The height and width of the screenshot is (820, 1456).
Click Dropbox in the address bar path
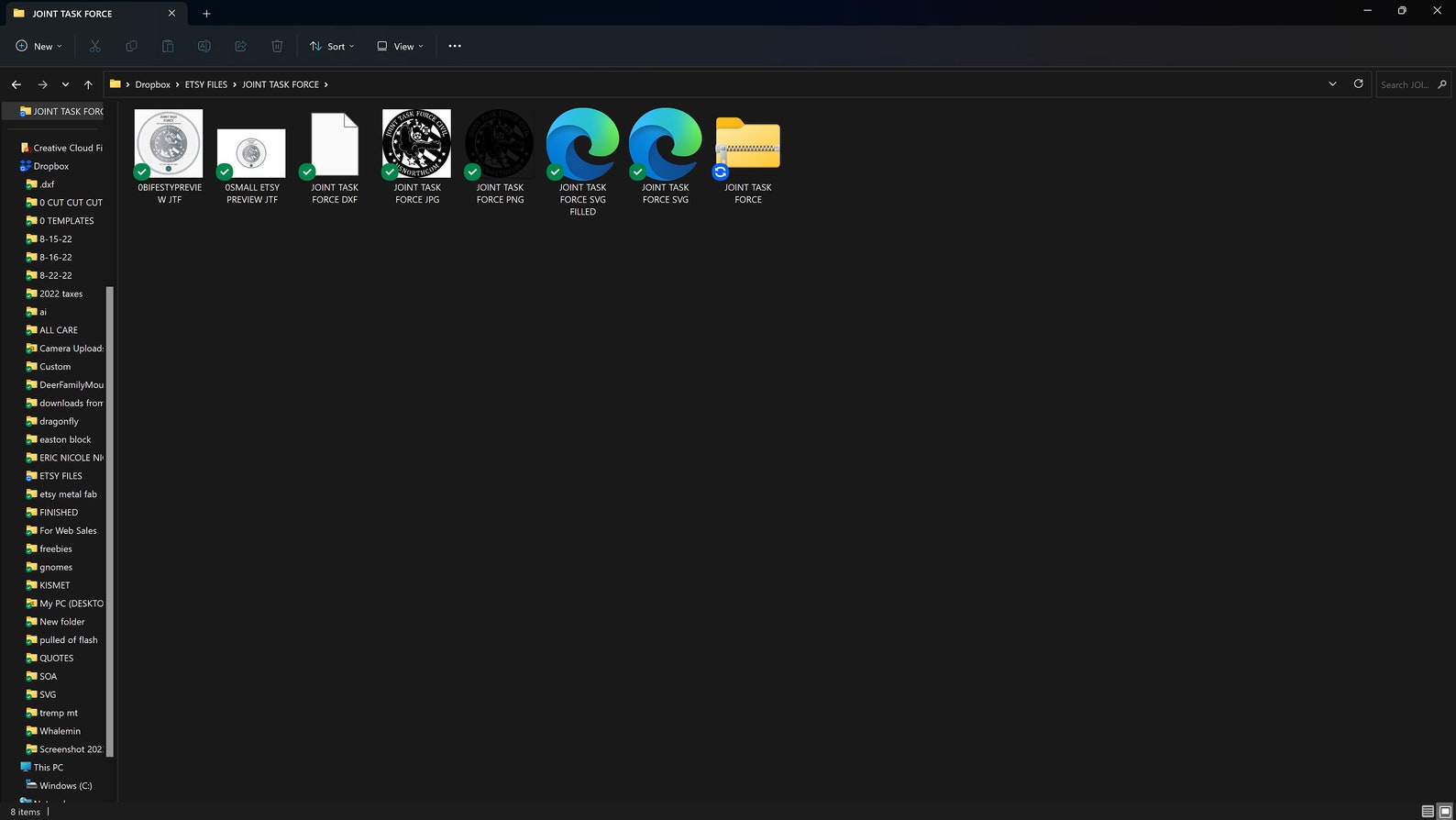152,84
